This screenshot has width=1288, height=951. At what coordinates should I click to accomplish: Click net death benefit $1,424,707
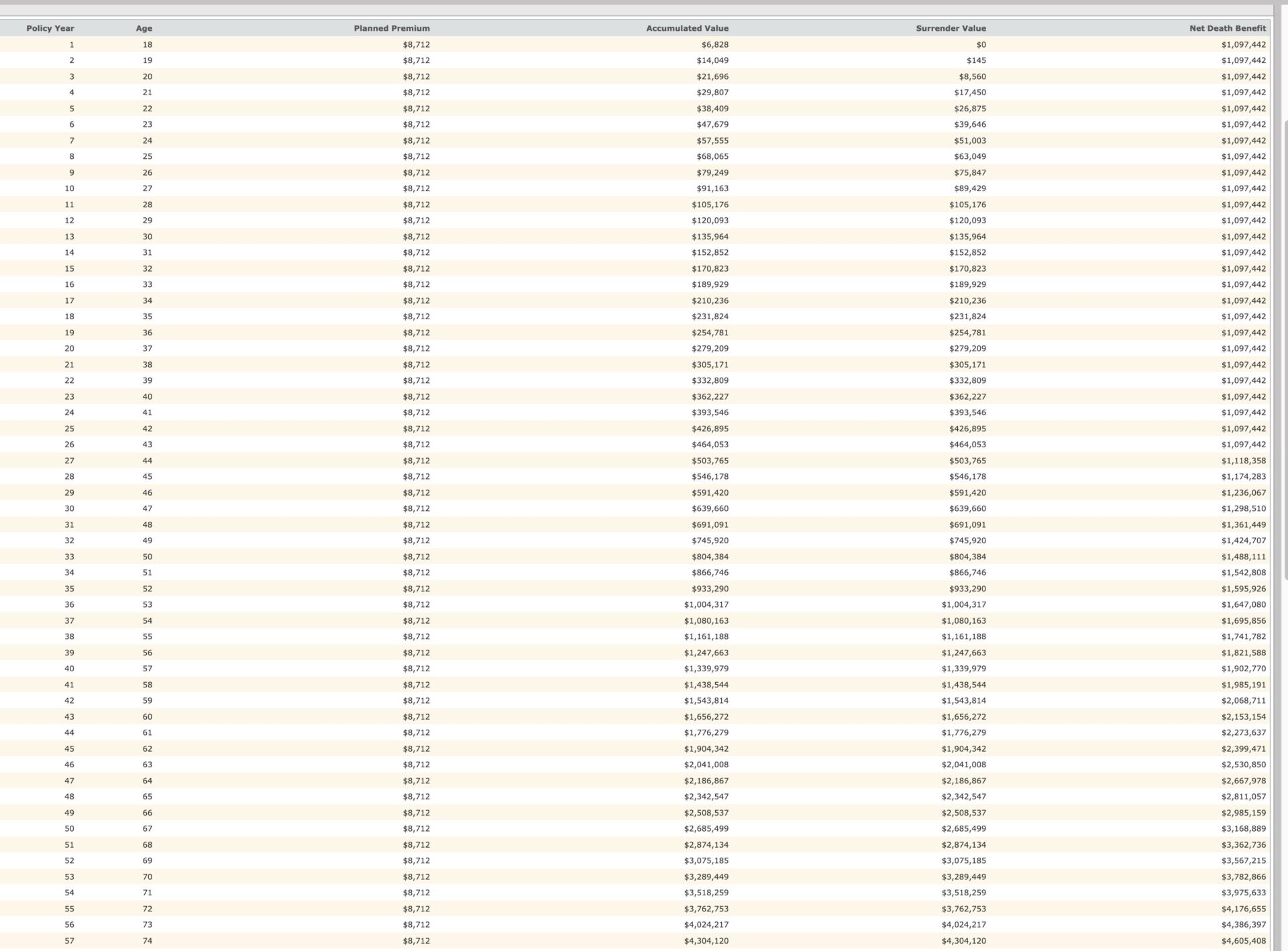pos(1244,541)
